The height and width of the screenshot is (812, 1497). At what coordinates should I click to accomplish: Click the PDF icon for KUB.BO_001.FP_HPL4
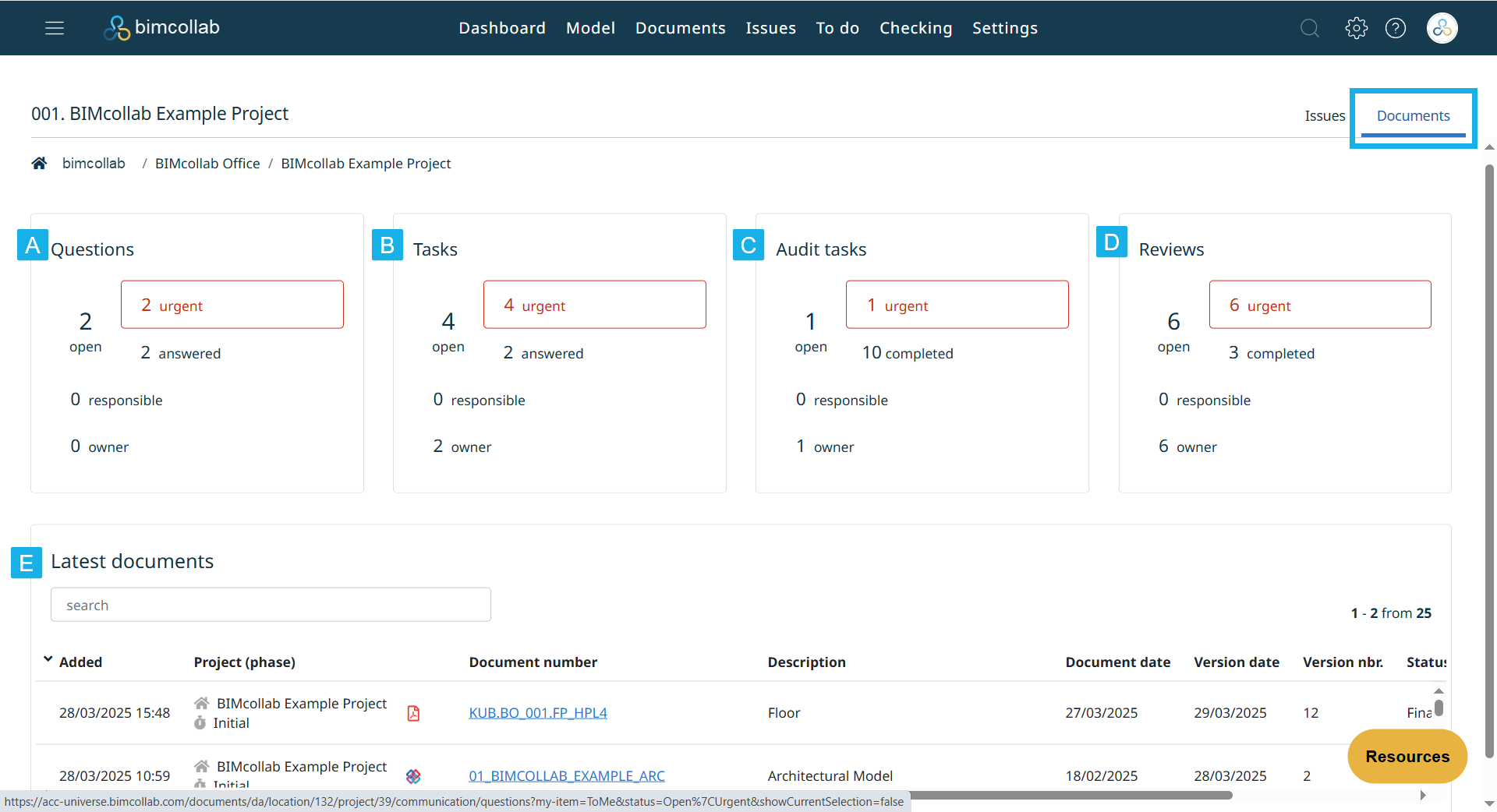tap(413, 713)
